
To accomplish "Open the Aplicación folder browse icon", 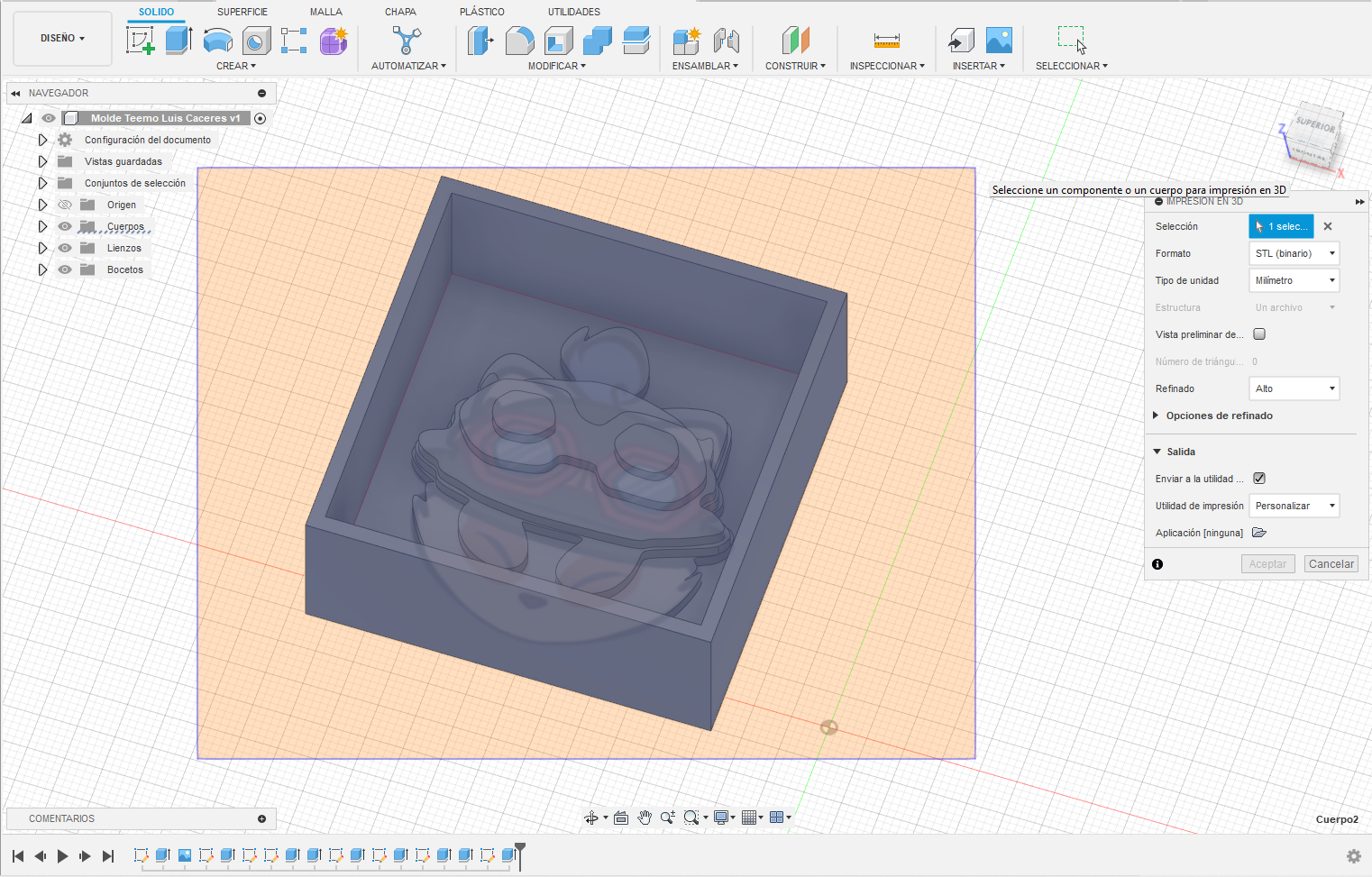I will pyautogui.click(x=1259, y=533).
